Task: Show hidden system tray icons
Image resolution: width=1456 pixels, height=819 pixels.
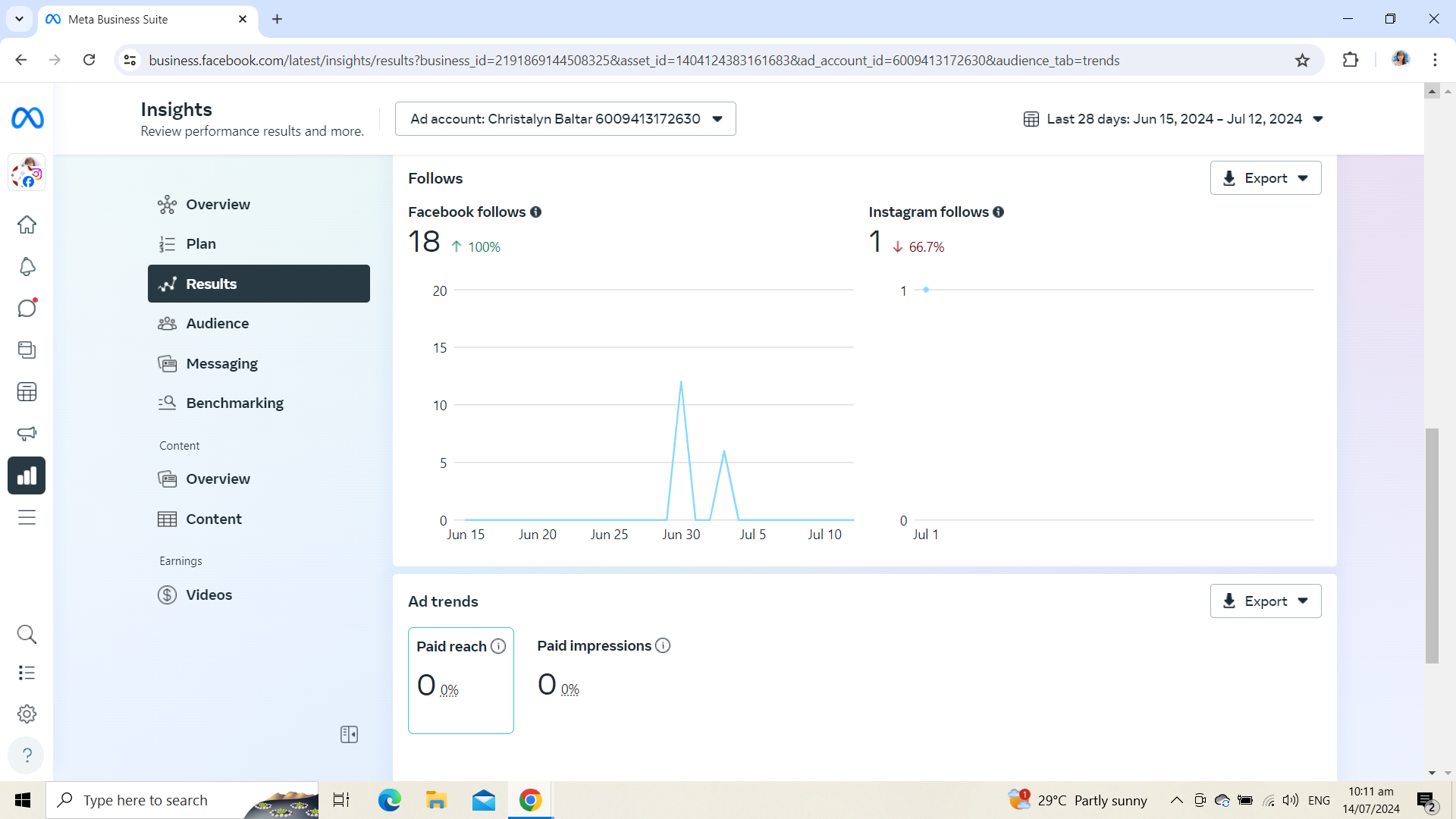Action: 1176,800
